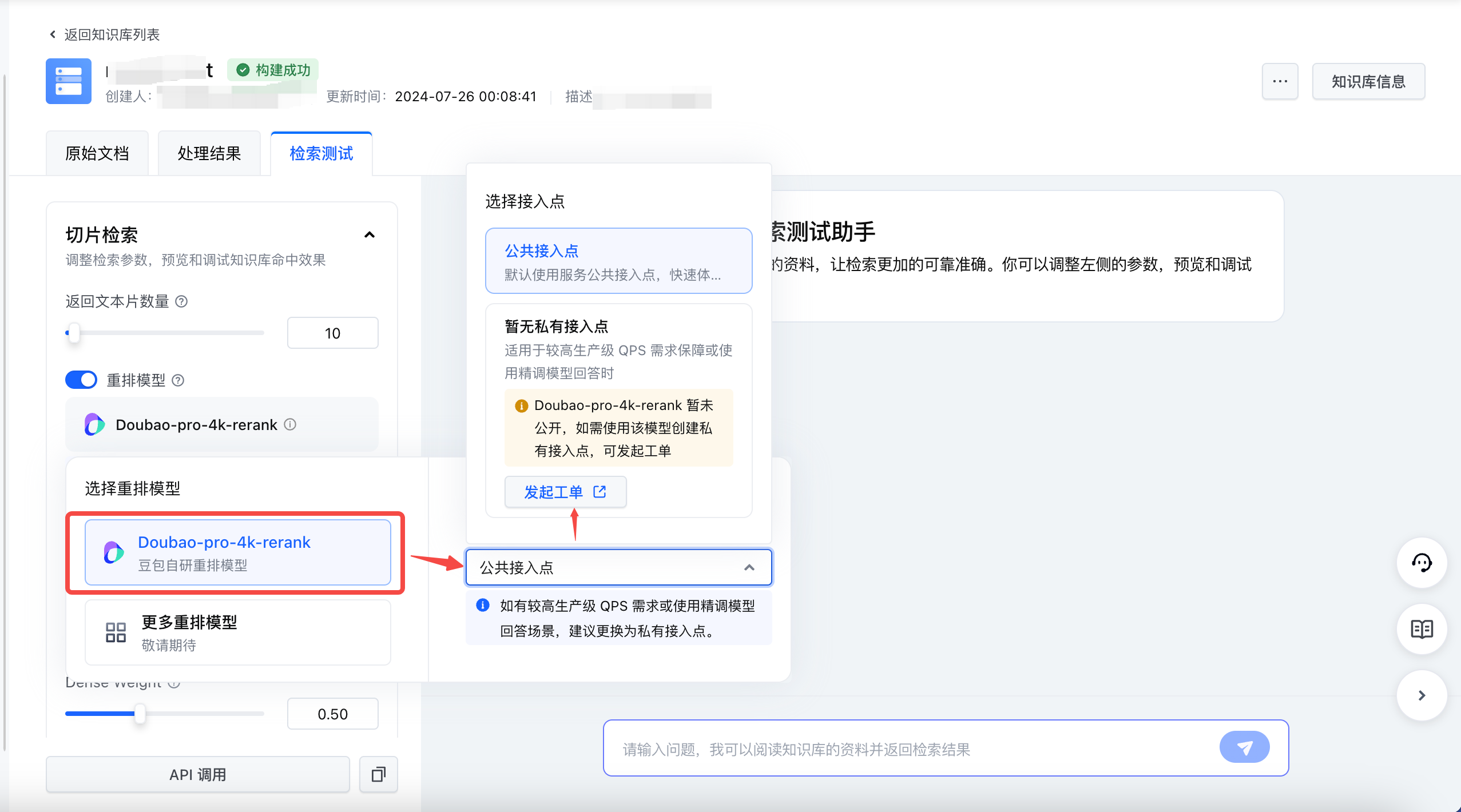Select Doubao-pro-4k-rerank in rerank model list
The height and width of the screenshot is (812, 1461).
point(238,552)
